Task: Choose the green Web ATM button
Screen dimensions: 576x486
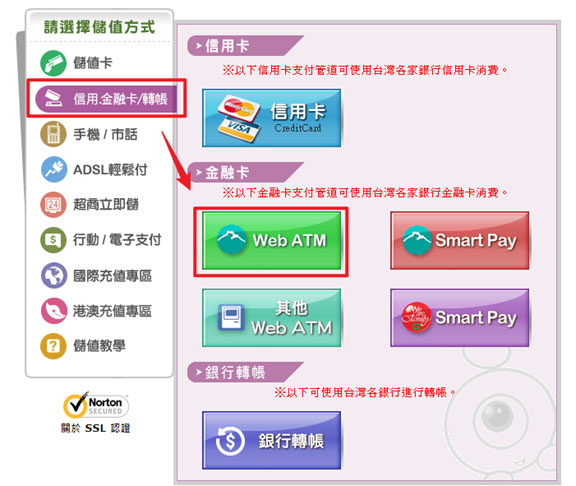Action: point(271,241)
